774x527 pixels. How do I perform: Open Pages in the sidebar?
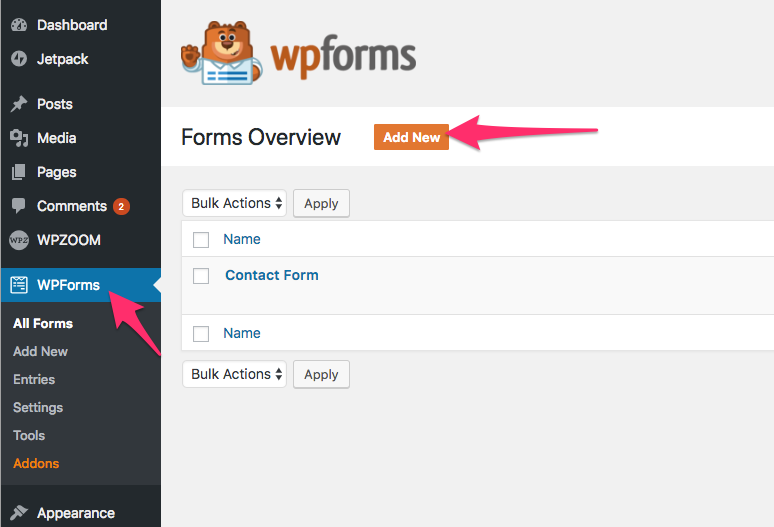coord(57,172)
